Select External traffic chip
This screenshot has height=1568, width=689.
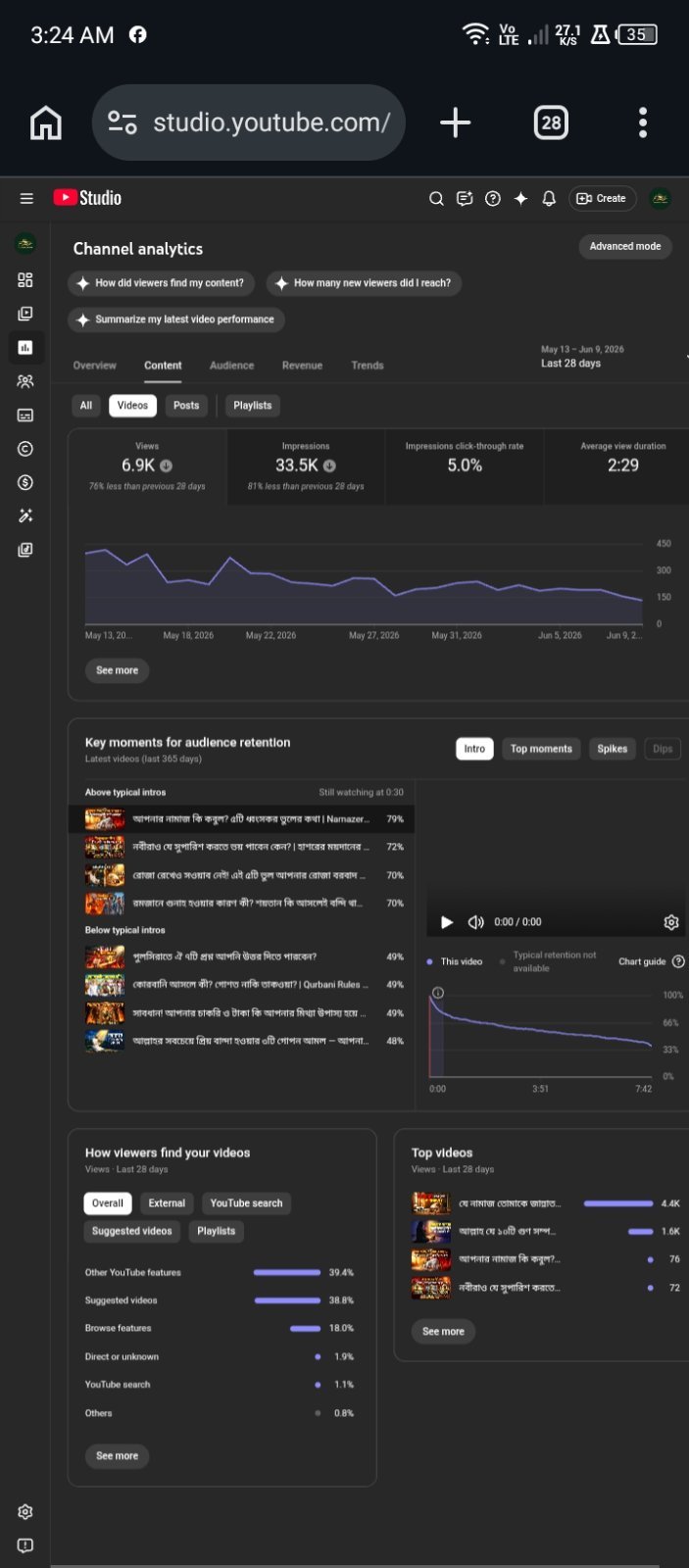click(167, 1203)
